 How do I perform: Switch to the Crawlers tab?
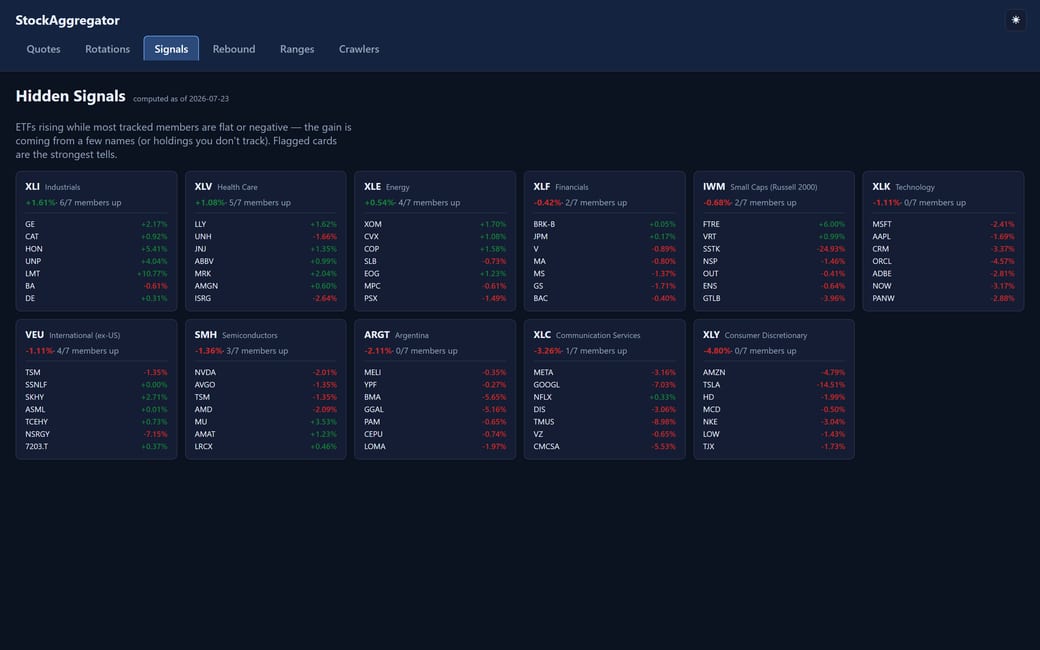point(359,49)
